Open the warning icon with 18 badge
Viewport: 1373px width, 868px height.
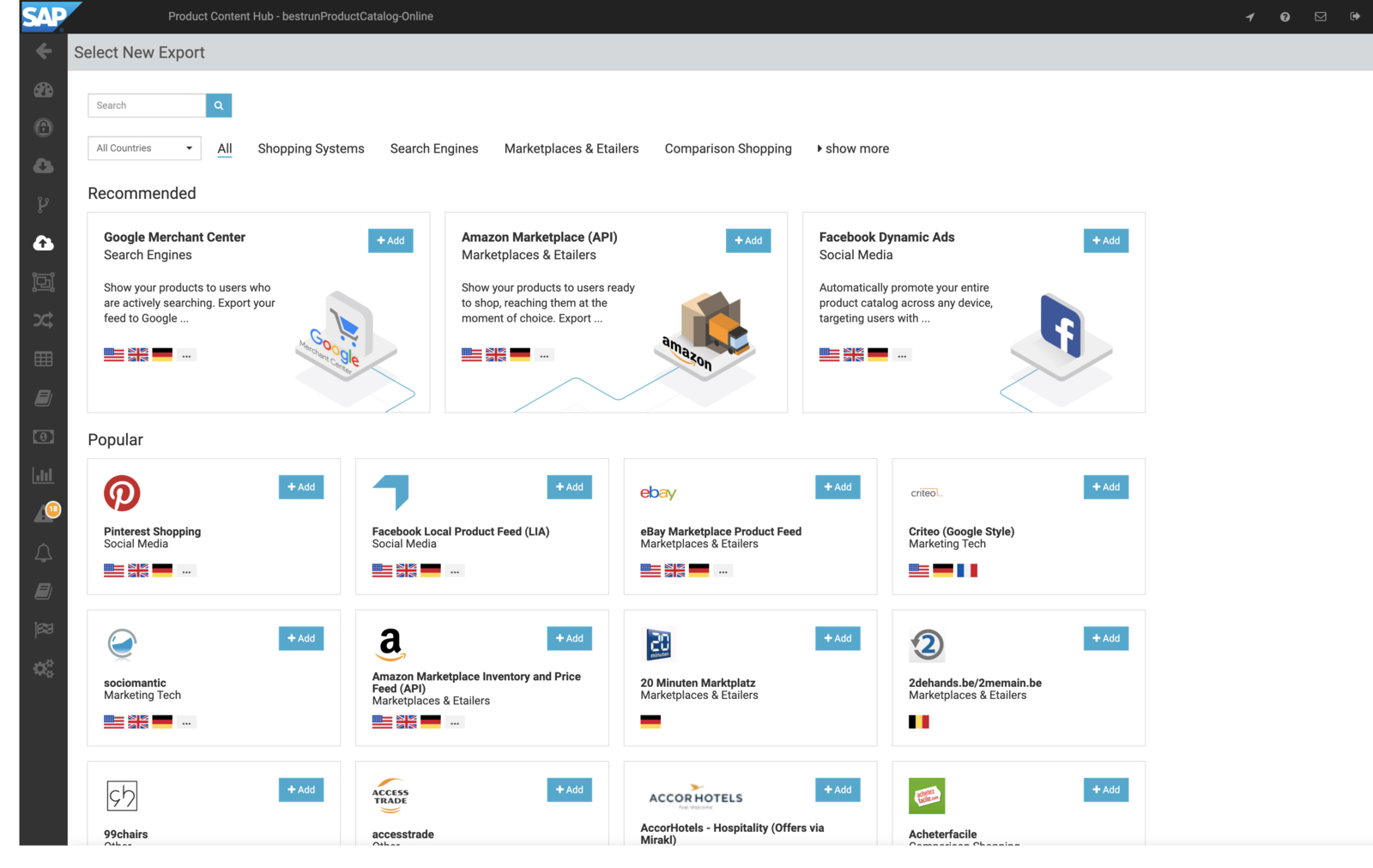point(45,514)
